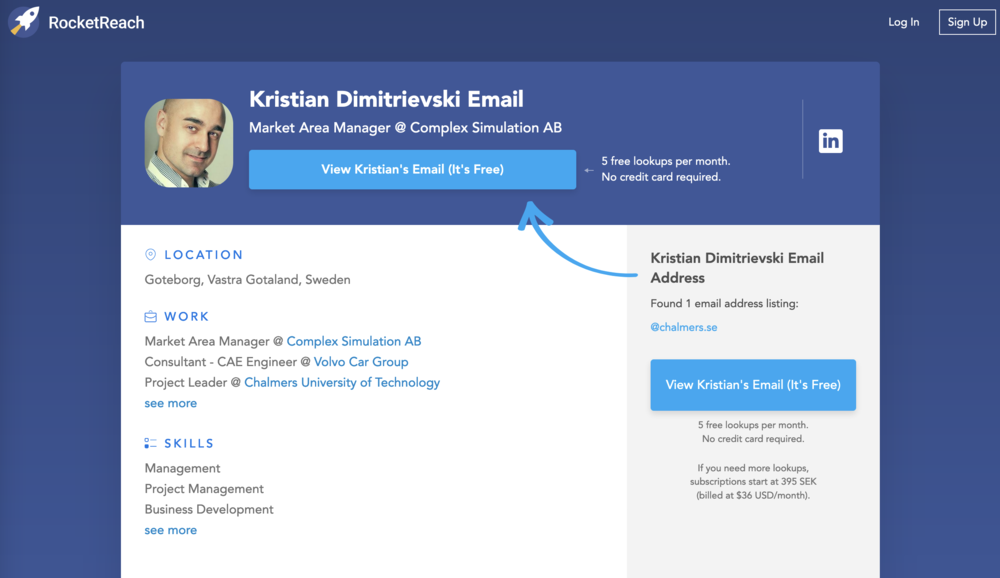The width and height of the screenshot is (1000, 578).
Task: Click Kristian's profile photo
Action: (189, 143)
